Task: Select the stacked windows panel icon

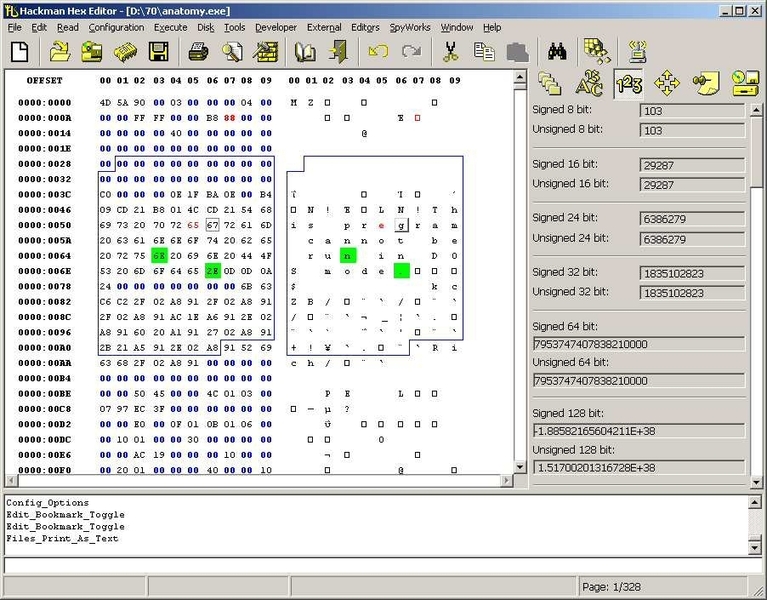Action: click(550, 84)
